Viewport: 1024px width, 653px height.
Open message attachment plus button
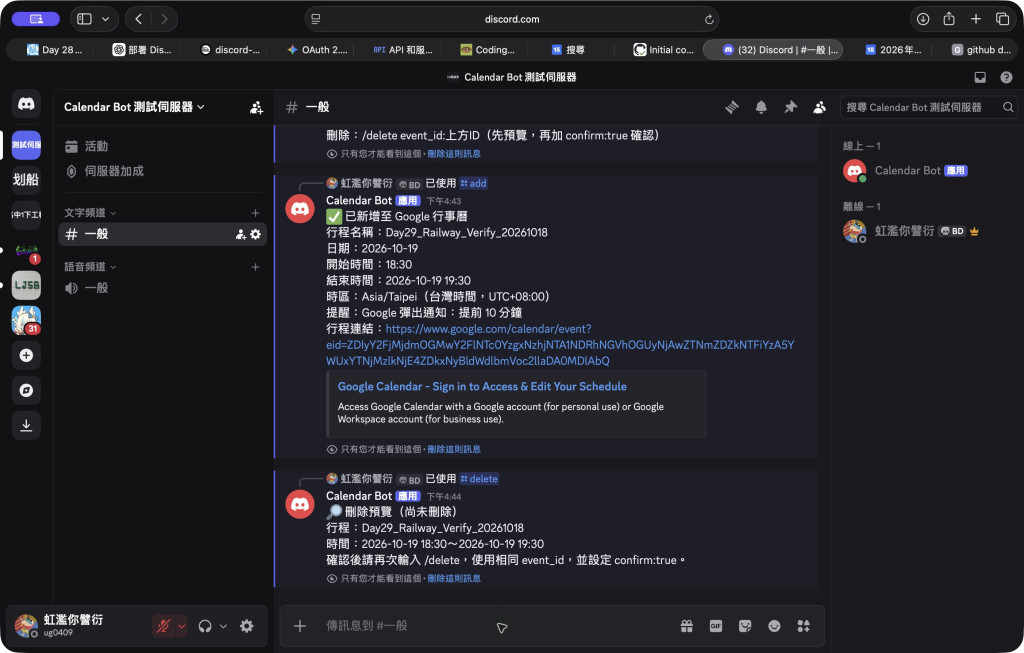coord(300,626)
